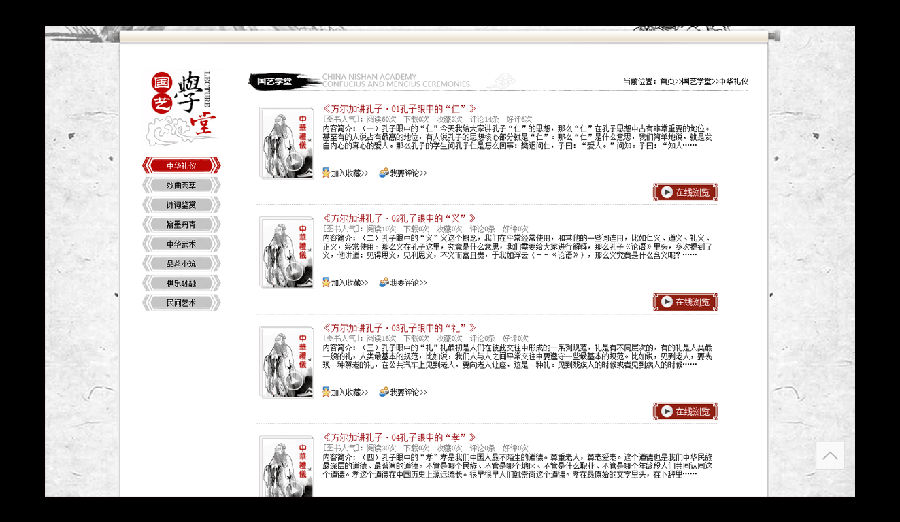Click 我要评论>> under lecture 01
Image resolution: width=900 pixels, height=522 pixels.
coord(409,173)
